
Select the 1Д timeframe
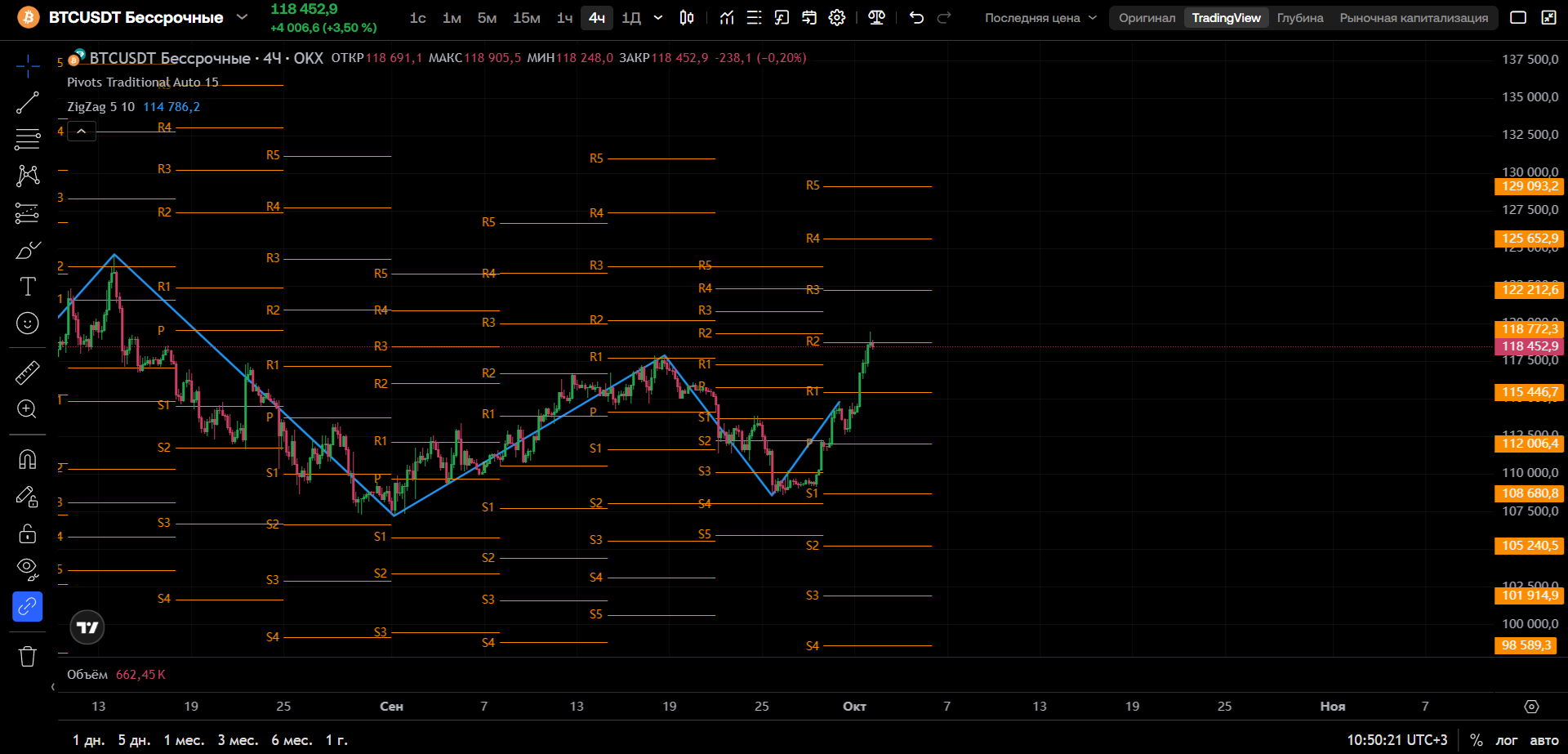point(631,18)
